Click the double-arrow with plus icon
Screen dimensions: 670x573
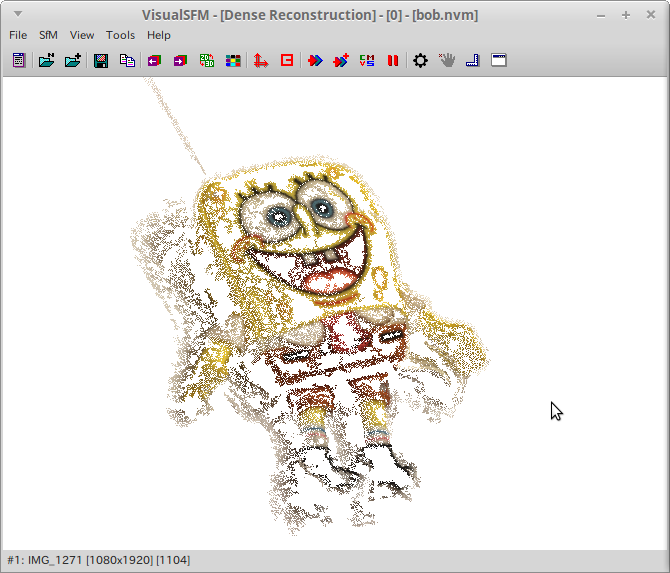pyautogui.click(x=341, y=60)
